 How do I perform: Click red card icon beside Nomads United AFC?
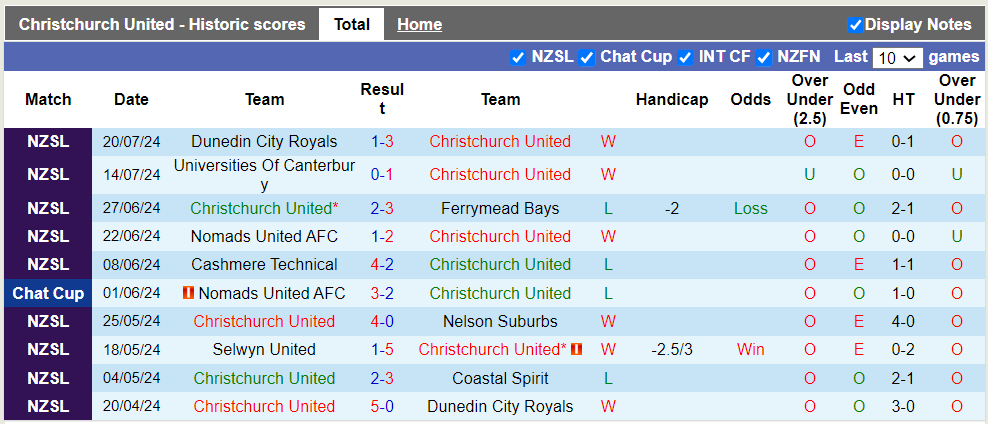(188, 293)
